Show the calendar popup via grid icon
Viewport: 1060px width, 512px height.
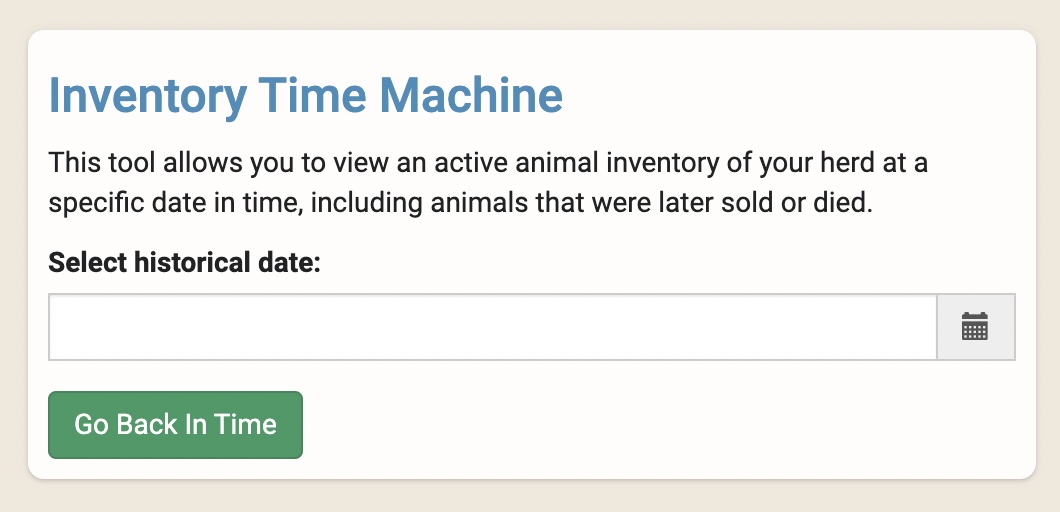(x=974, y=326)
